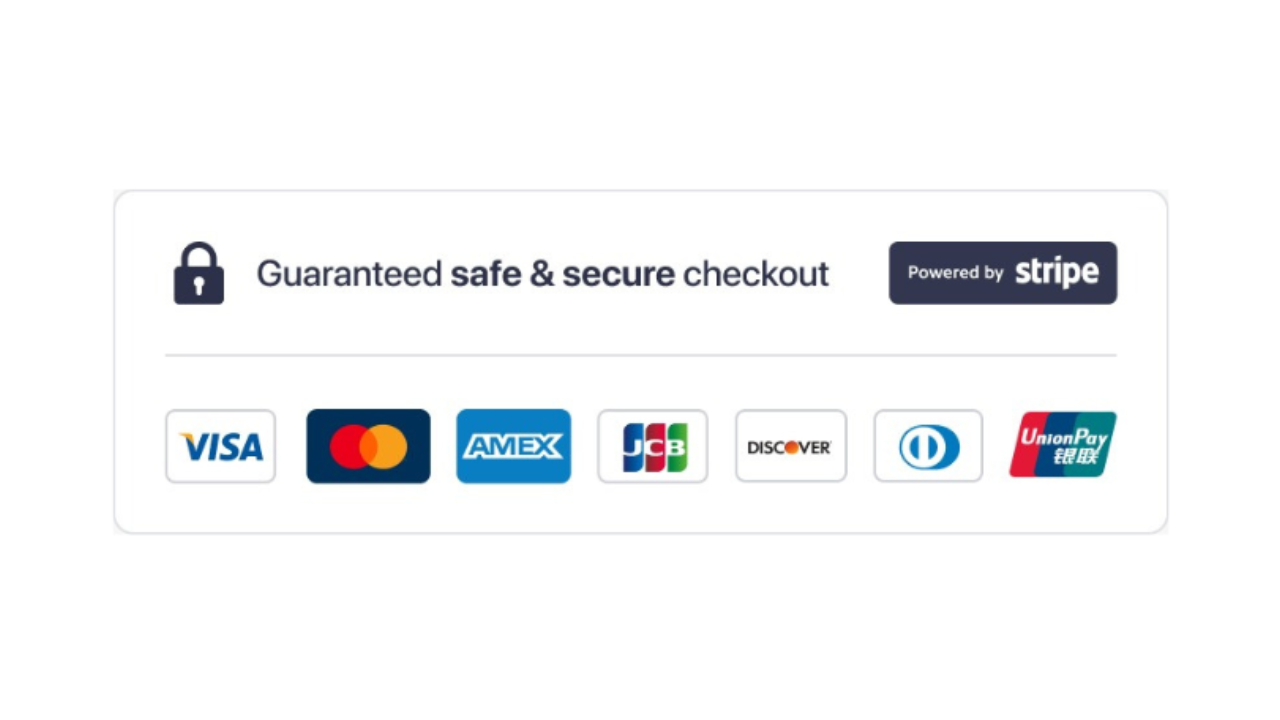Viewport: 1280px width, 720px height.
Task: Select the JCB card logo
Action: tap(653, 446)
